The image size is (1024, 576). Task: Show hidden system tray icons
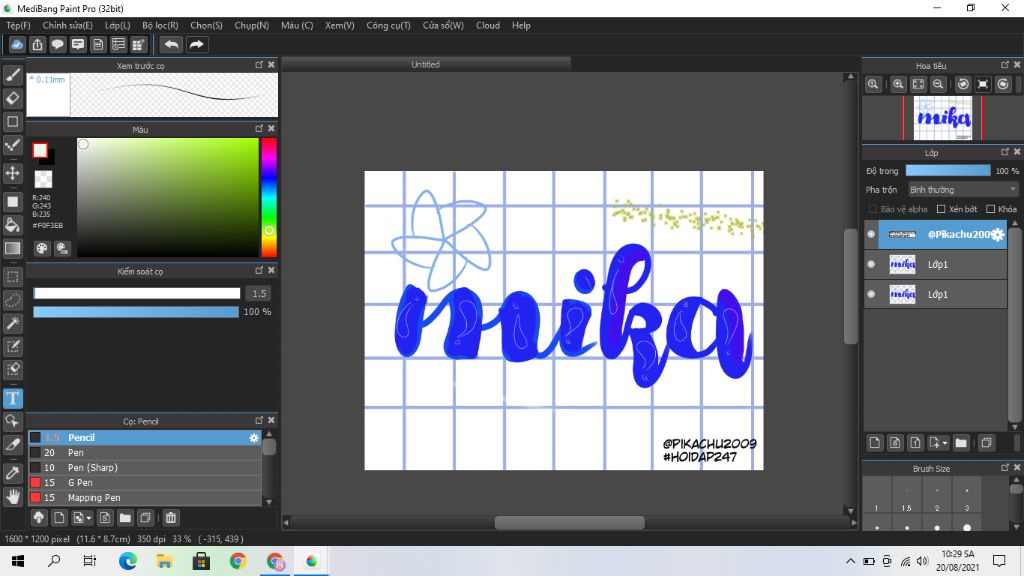coord(850,561)
